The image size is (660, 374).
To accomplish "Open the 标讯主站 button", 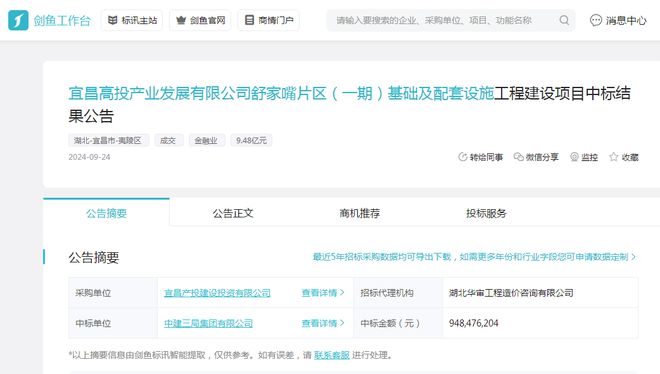I will pyautogui.click(x=132, y=20).
